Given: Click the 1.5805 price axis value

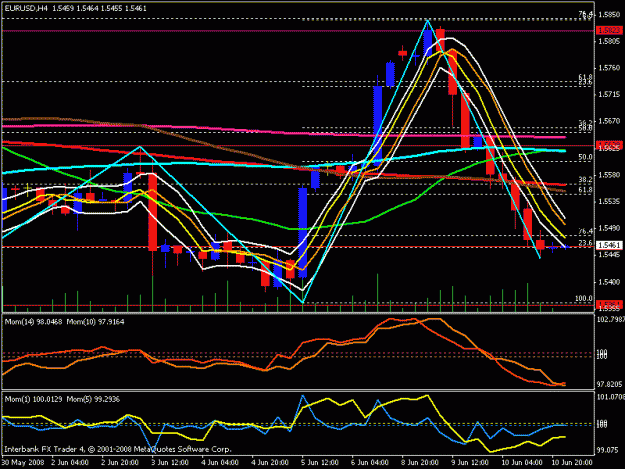Looking at the screenshot, I should 609,41.
